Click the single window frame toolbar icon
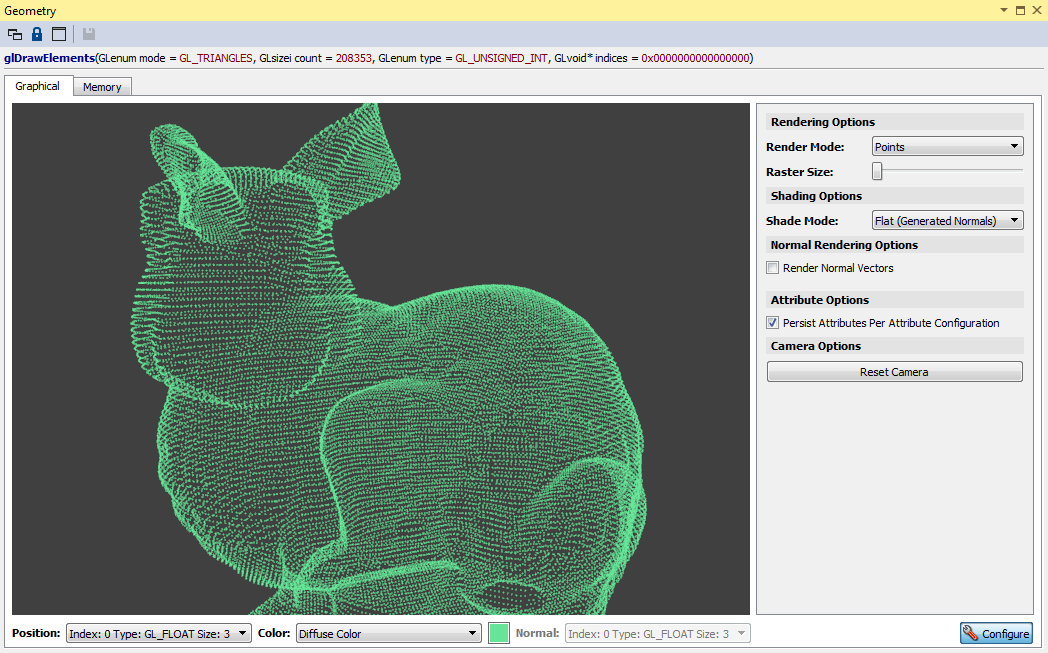This screenshot has width=1048, height=653. click(59, 34)
